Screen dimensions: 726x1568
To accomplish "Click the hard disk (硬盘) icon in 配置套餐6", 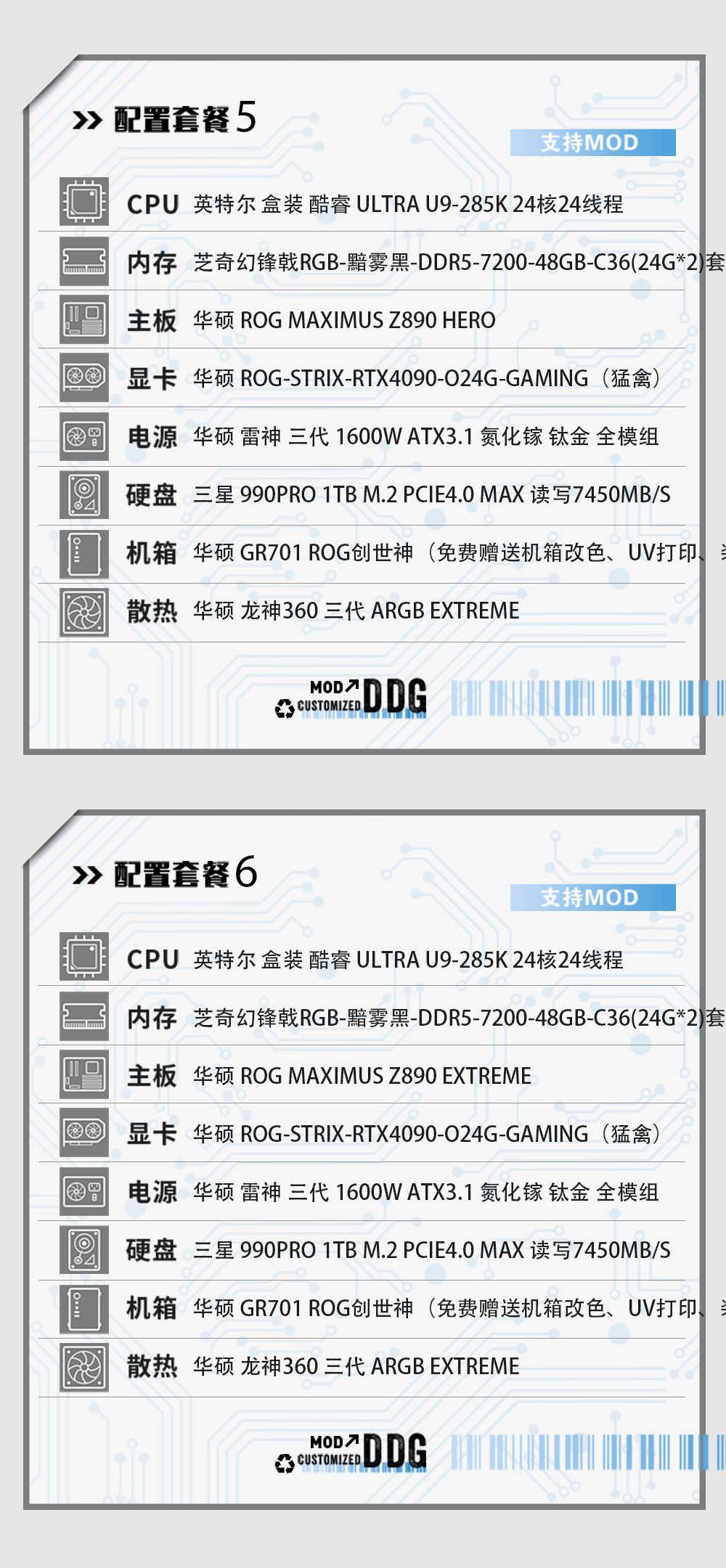I will click(84, 1250).
